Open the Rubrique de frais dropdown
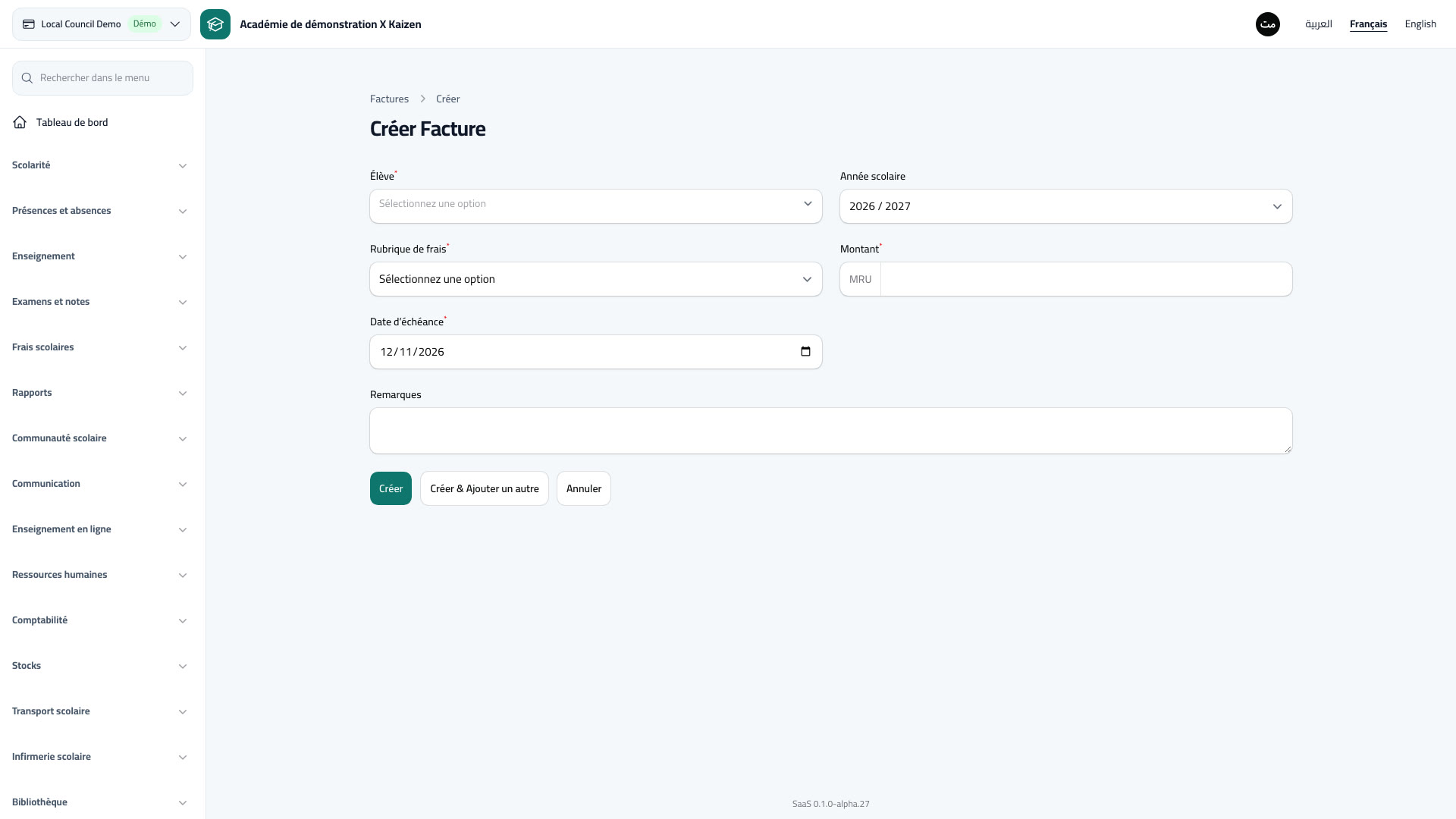This screenshot has height=819, width=1456. (x=596, y=279)
